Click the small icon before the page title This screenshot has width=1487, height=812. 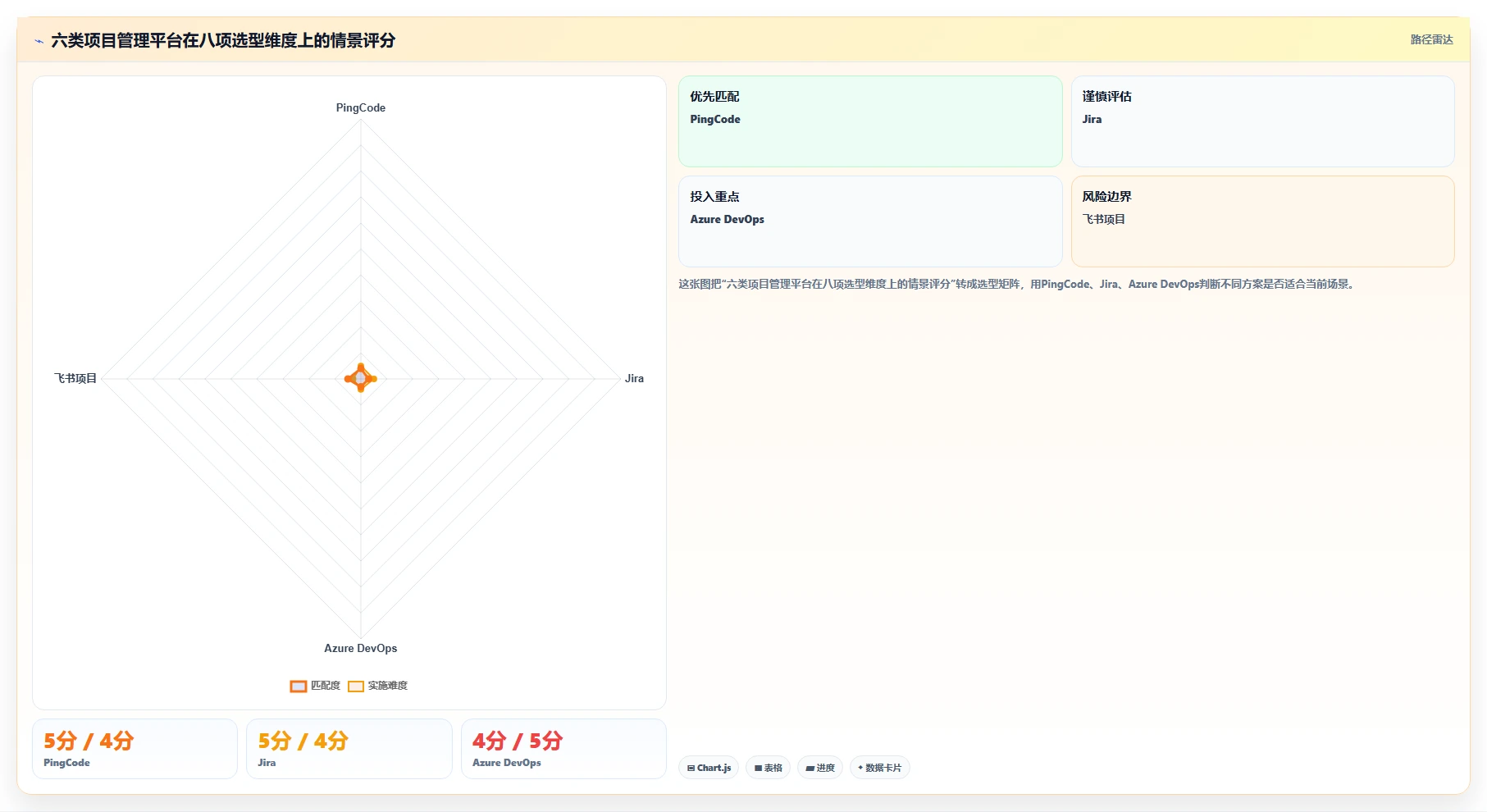pos(39,41)
